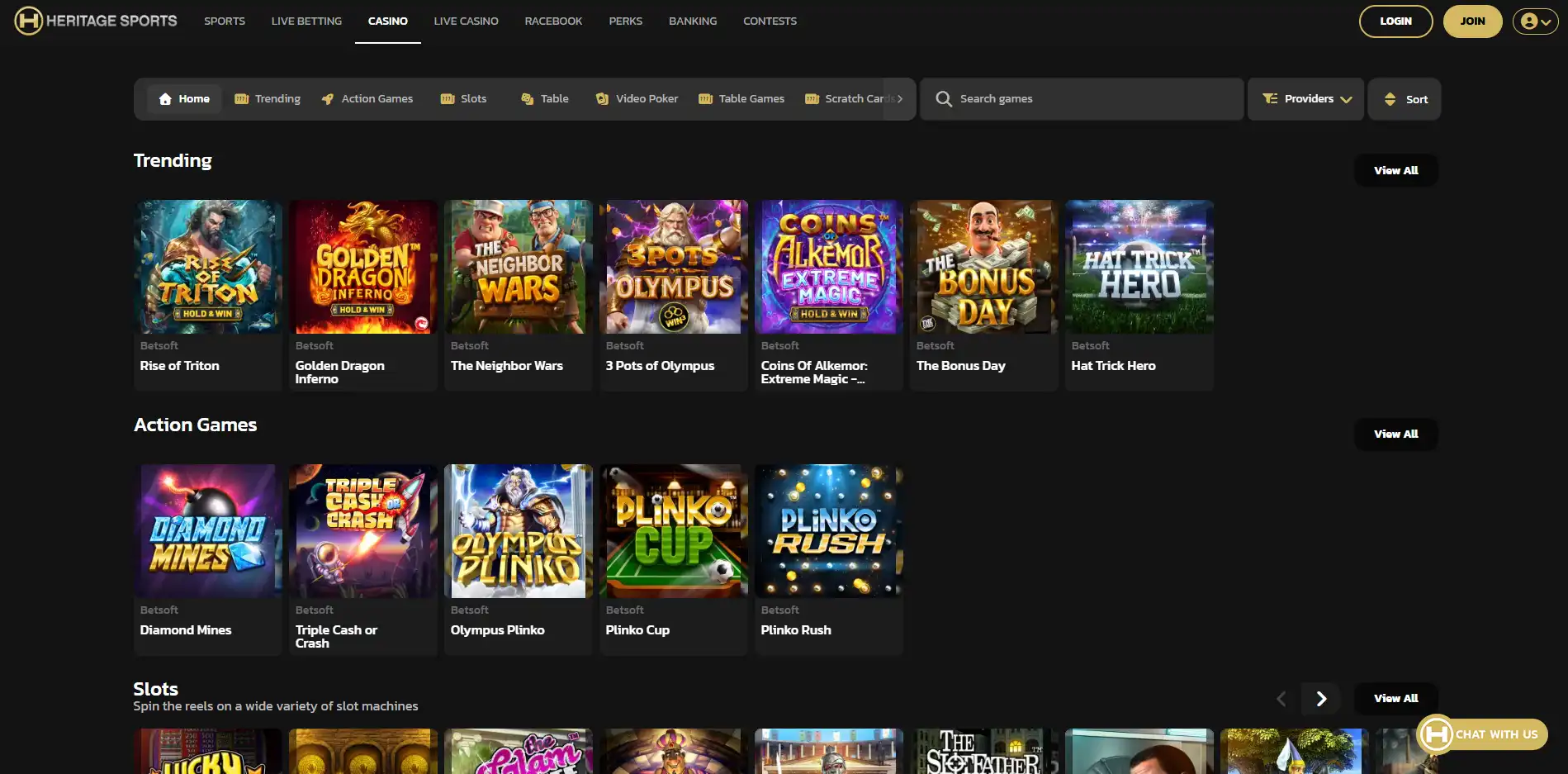Open Contests section
This screenshot has width=1568, height=774.
pos(770,21)
